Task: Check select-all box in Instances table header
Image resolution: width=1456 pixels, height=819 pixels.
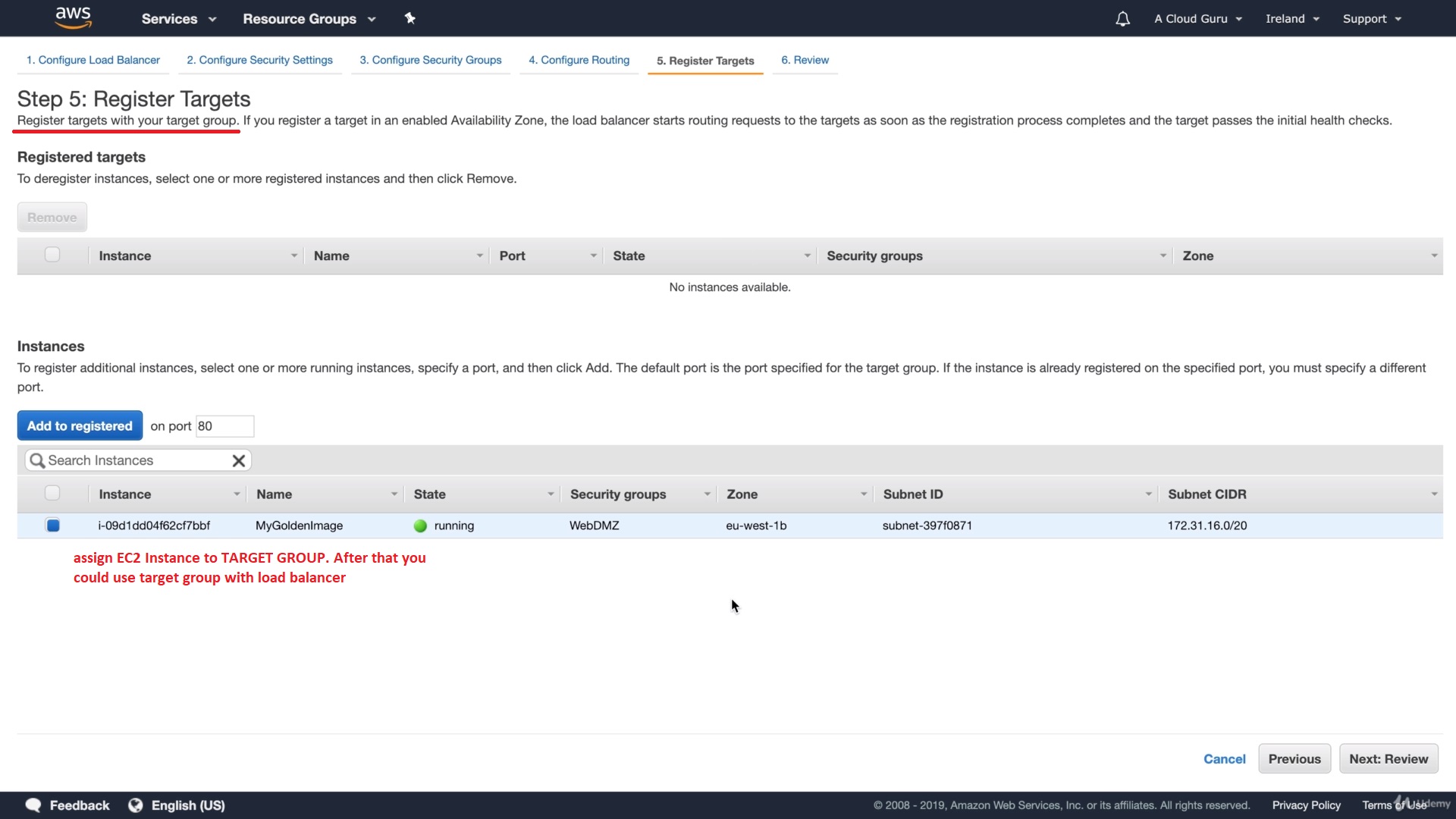Action: click(x=52, y=493)
